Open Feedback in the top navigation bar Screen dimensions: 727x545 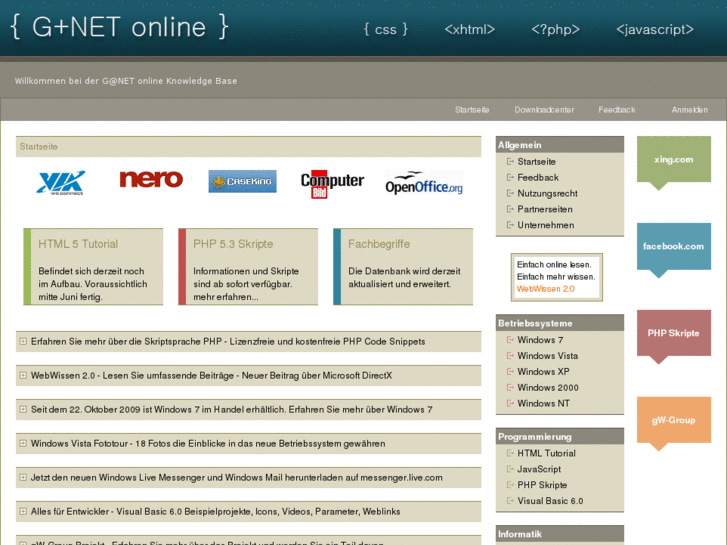pos(617,110)
